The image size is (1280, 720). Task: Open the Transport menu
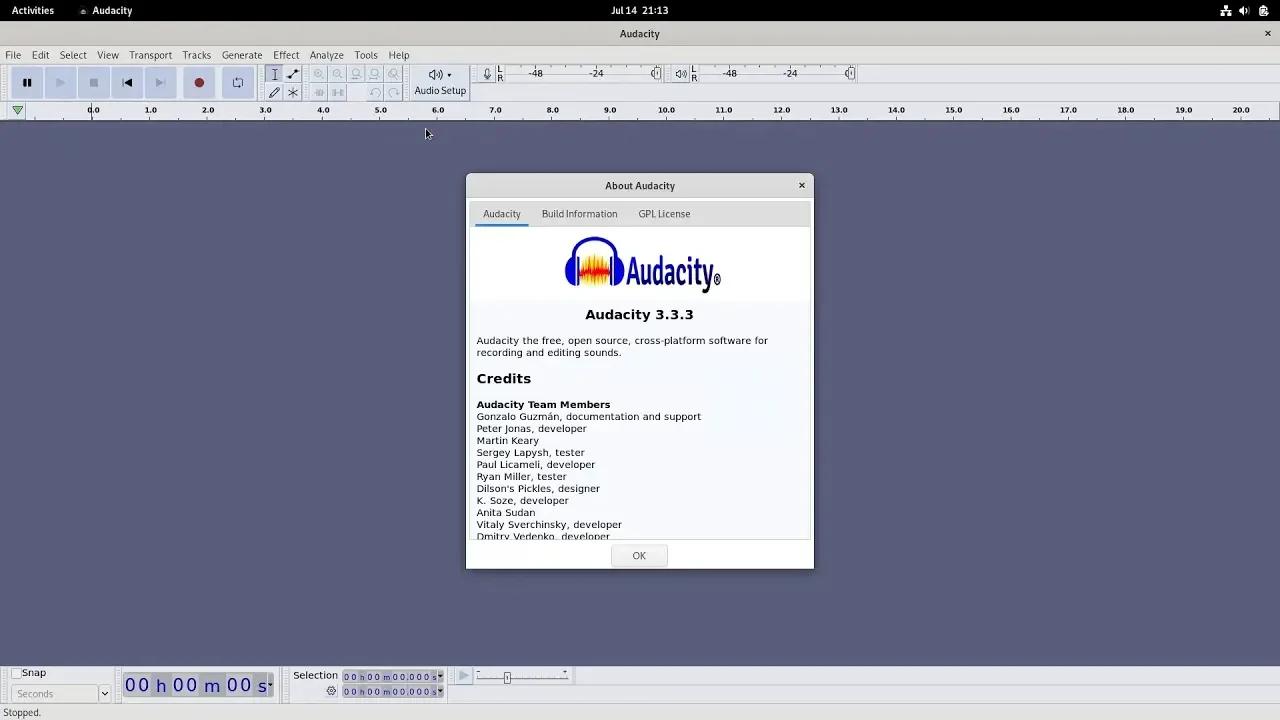coord(150,55)
